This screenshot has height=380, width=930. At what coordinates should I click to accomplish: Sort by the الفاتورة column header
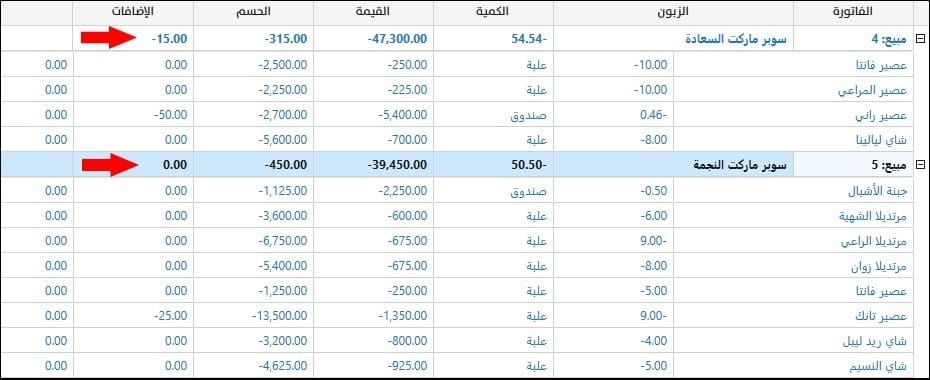(853, 12)
